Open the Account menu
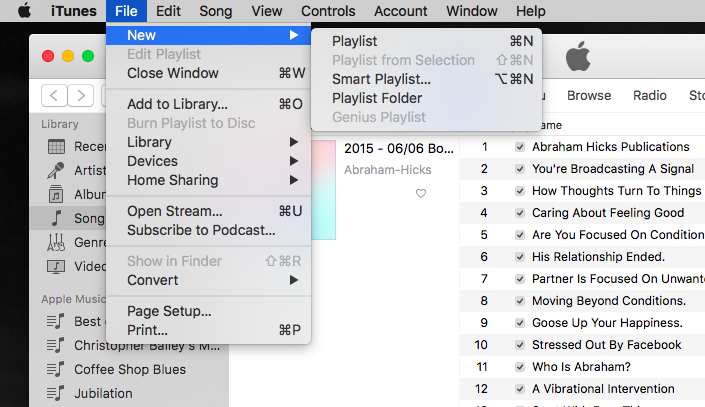The width and height of the screenshot is (705, 407). (401, 11)
